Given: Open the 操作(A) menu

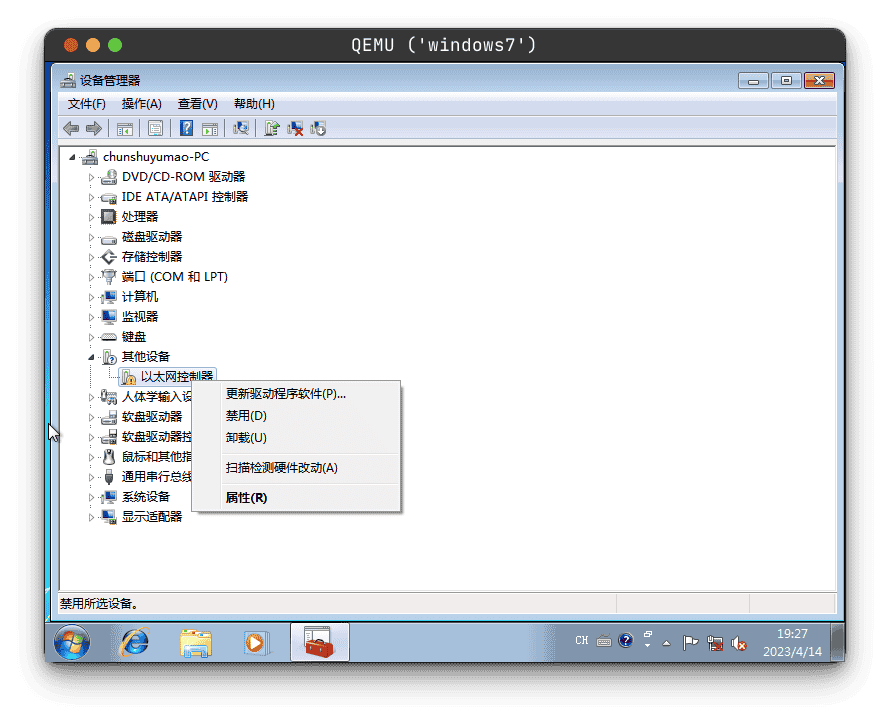Looking at the screenshot, I should pyautogui.click(x=141, y=104).
